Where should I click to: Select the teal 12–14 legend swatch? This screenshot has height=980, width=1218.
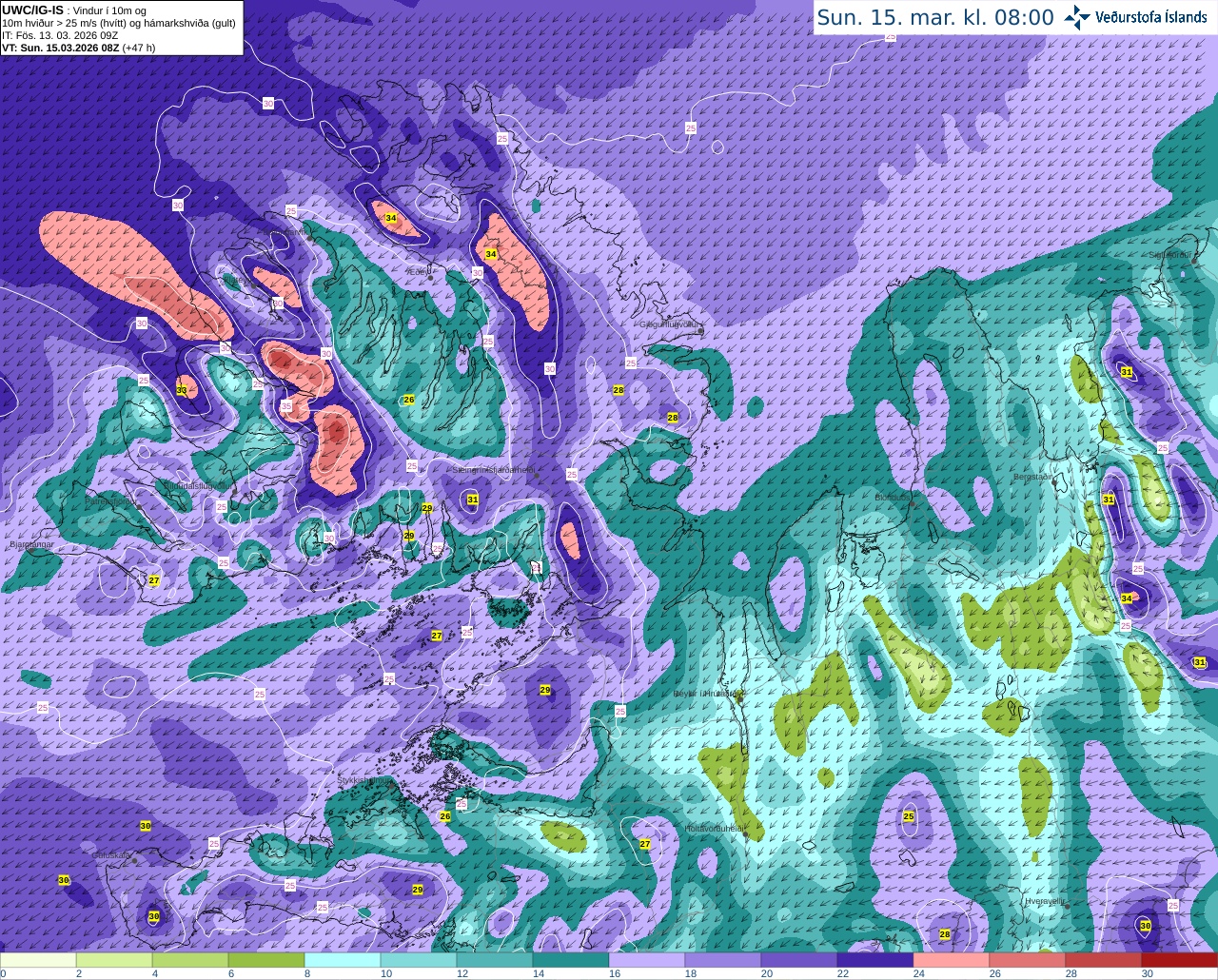click(495, 960)
